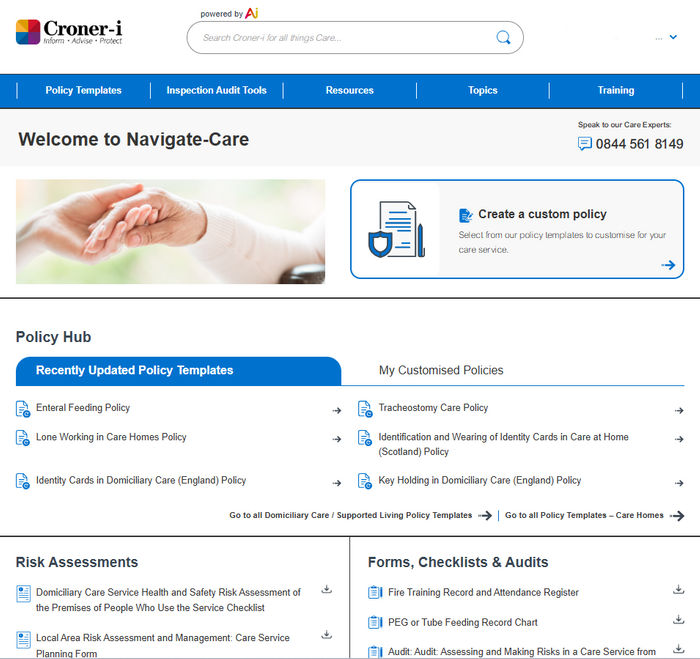Select the Recently Updated Policy Templates tab
Viewport: 700px width, 659px height.
tap(134, 370)
